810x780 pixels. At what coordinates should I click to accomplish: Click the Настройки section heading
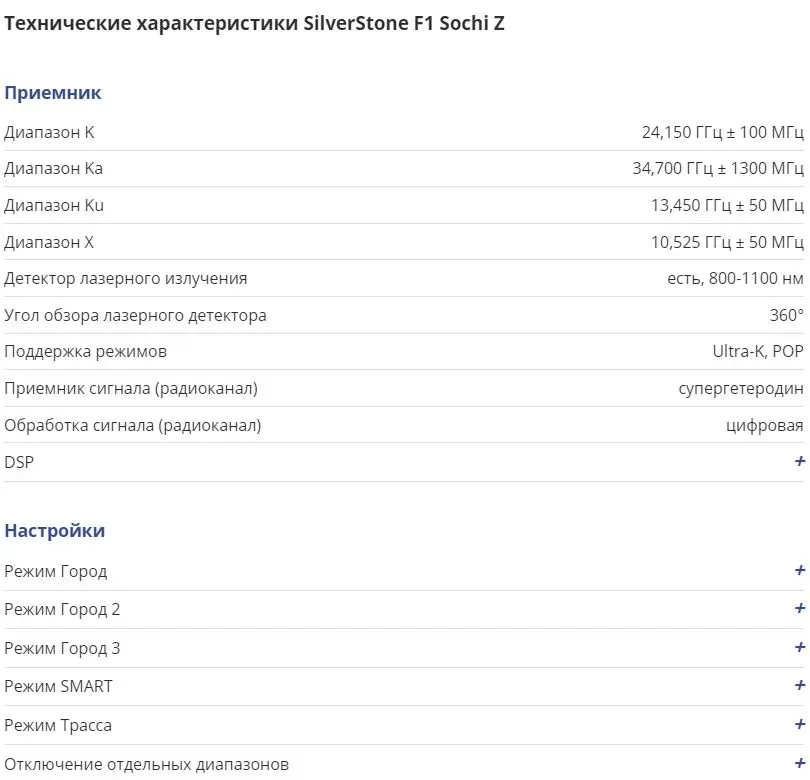55,531
